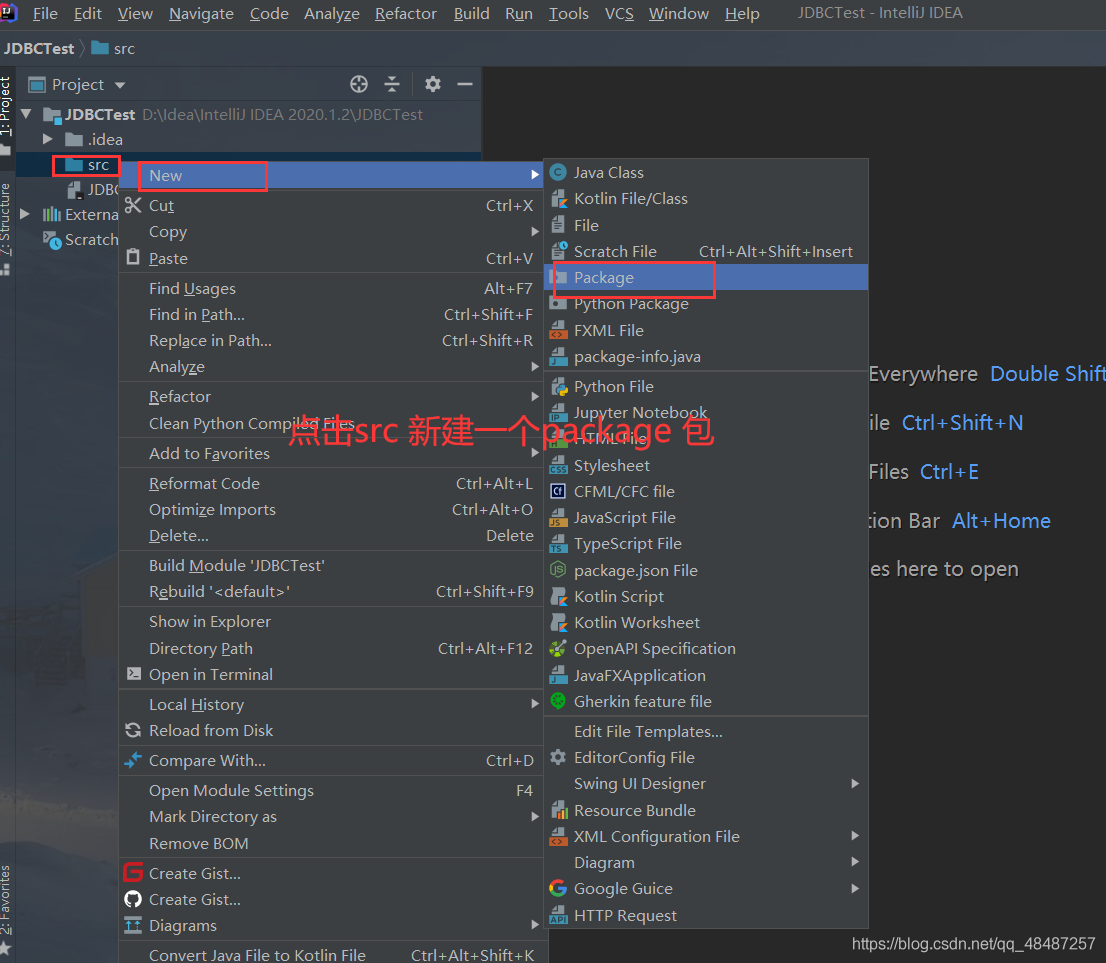The height and width of the screenshot is (963, 1106).
Task: Click the package.json File icon
Action: pos(558,570)
